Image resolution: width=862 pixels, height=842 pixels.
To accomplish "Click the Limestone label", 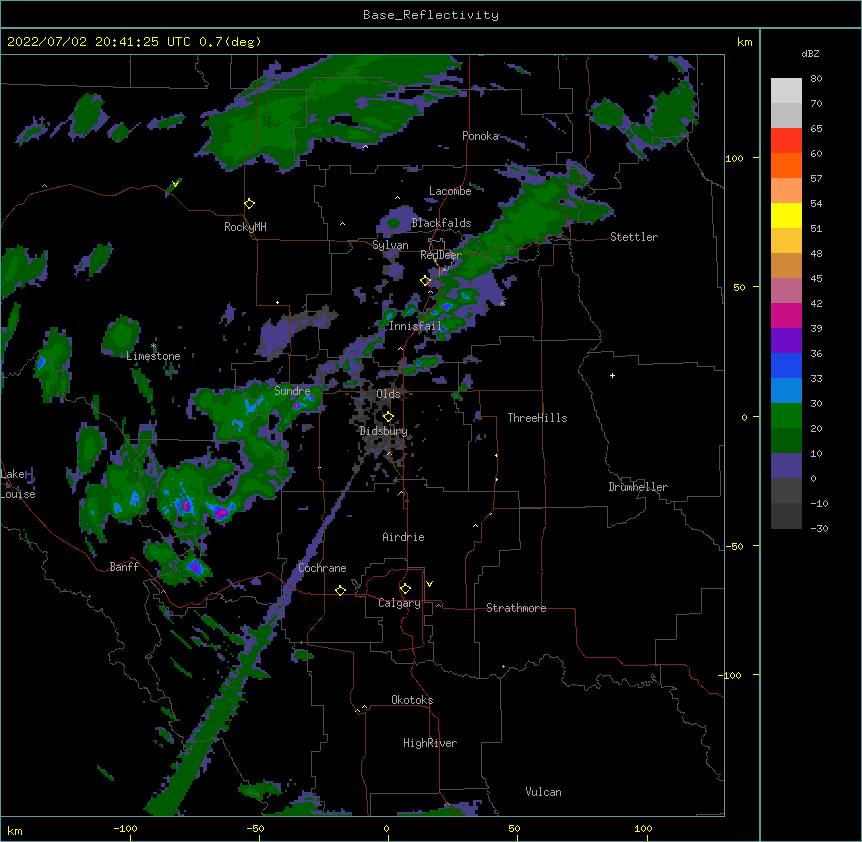I will coord(153,356).
